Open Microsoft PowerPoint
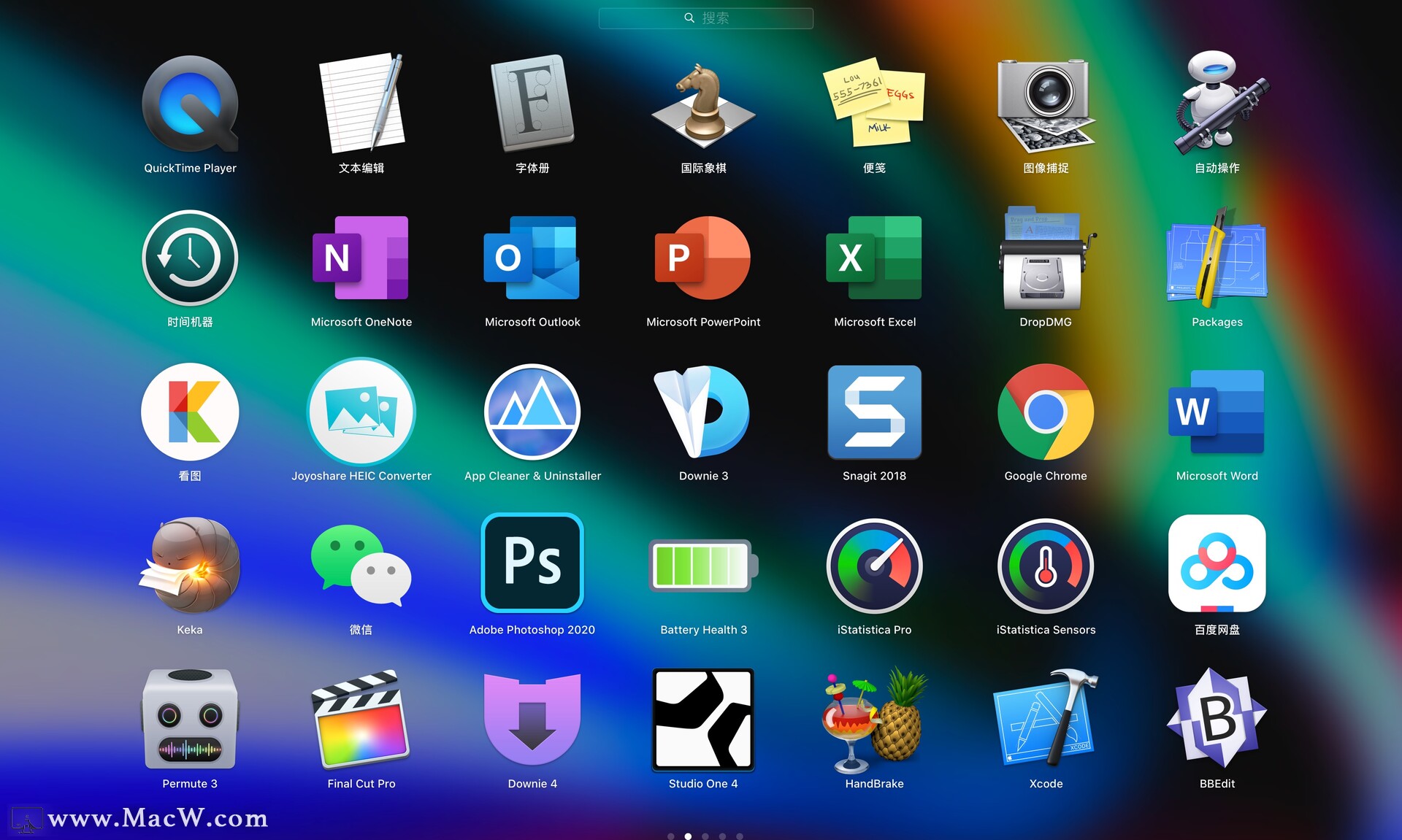 tap(703, 258)
